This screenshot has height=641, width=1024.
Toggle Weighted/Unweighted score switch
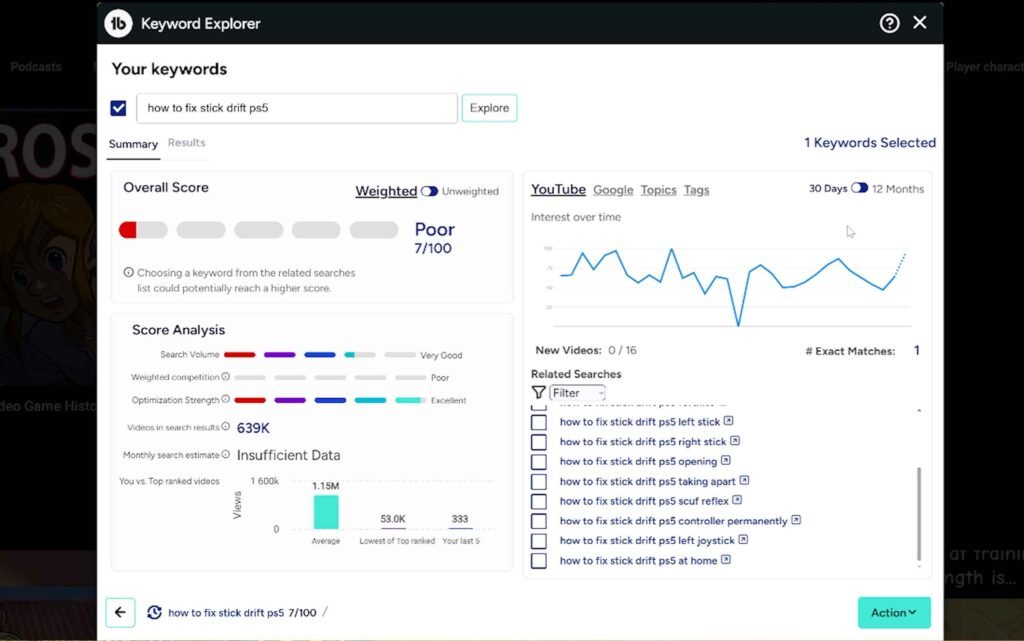(429, 191)
